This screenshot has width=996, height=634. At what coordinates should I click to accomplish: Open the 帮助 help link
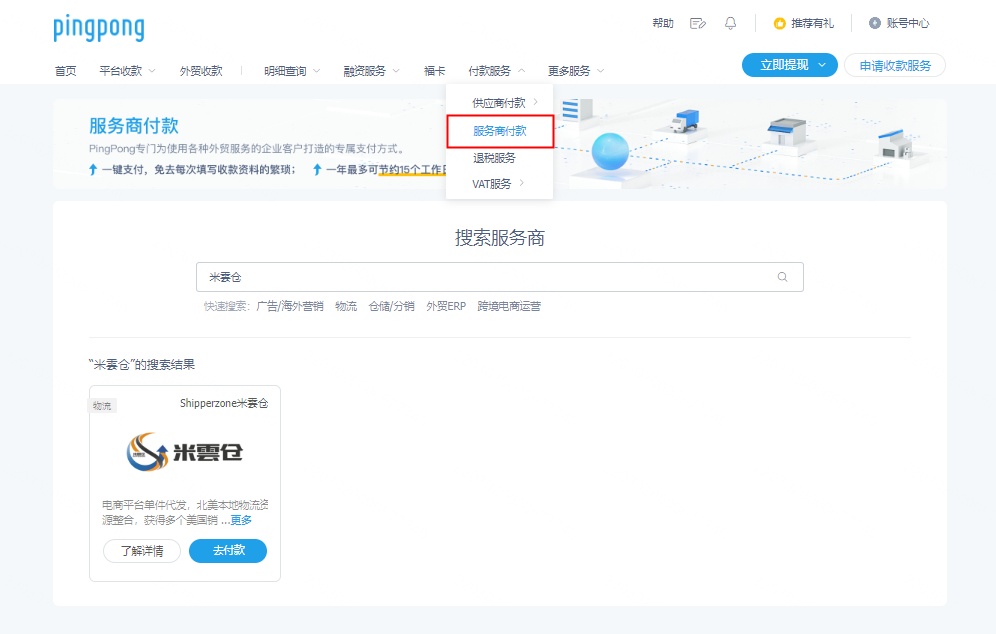coord(663,23)
